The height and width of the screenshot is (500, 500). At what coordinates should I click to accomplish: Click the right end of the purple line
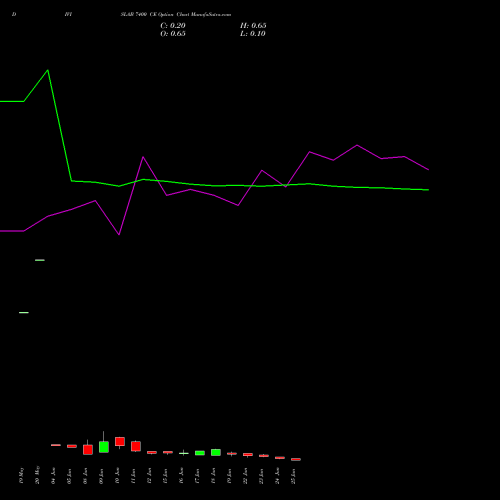[428, 170]
